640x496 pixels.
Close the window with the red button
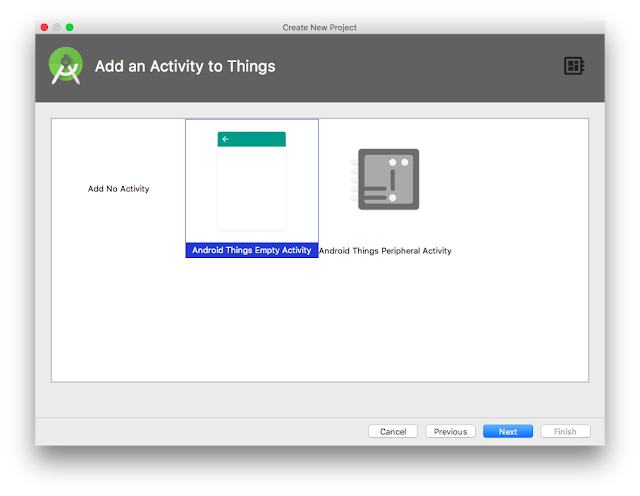coord(44,27)
